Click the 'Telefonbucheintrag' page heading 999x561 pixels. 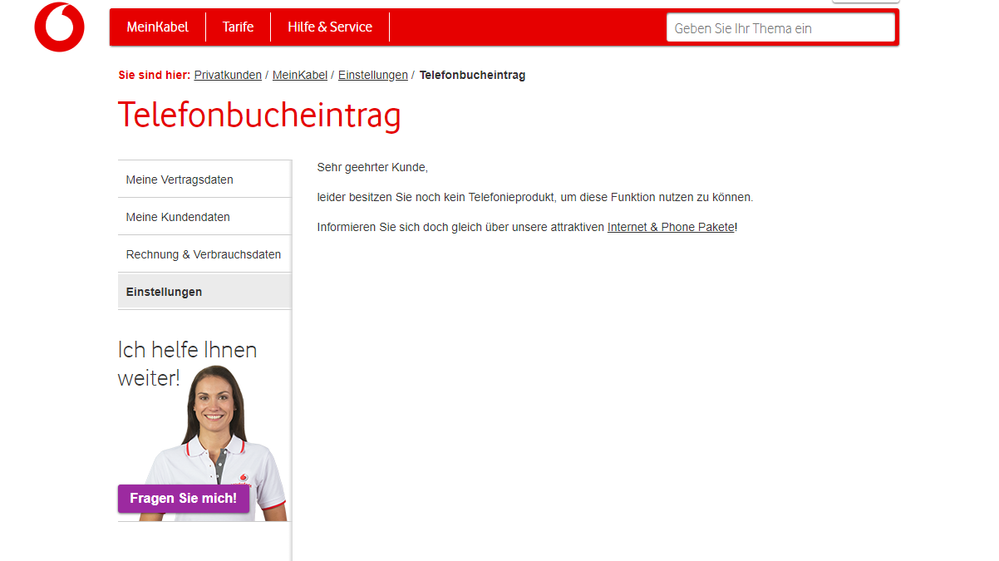pyautogui.click(x=259, y=116)
